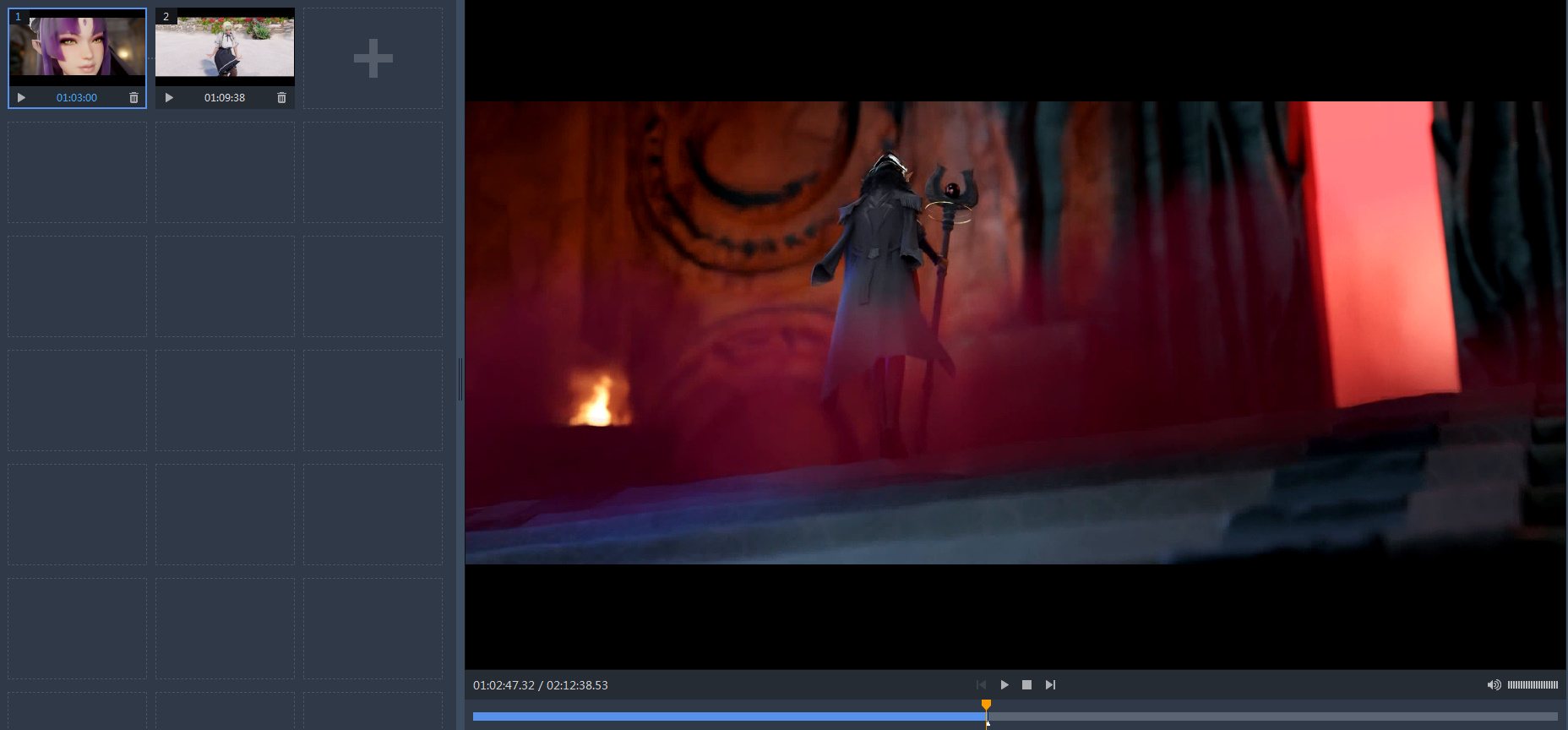Select clip 1 thumbnail with purple-haired character

(77, 47)
